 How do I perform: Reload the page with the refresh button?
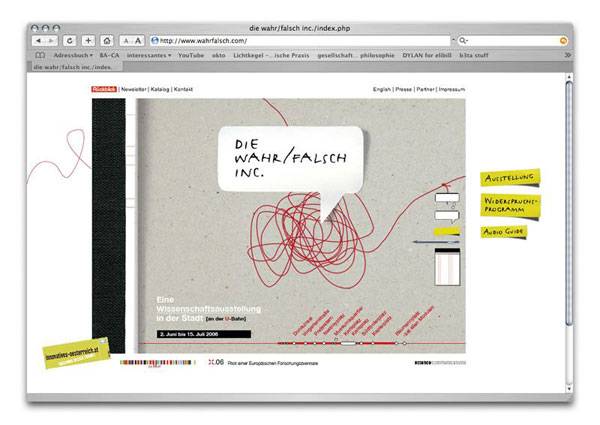[x=69, y=40]
